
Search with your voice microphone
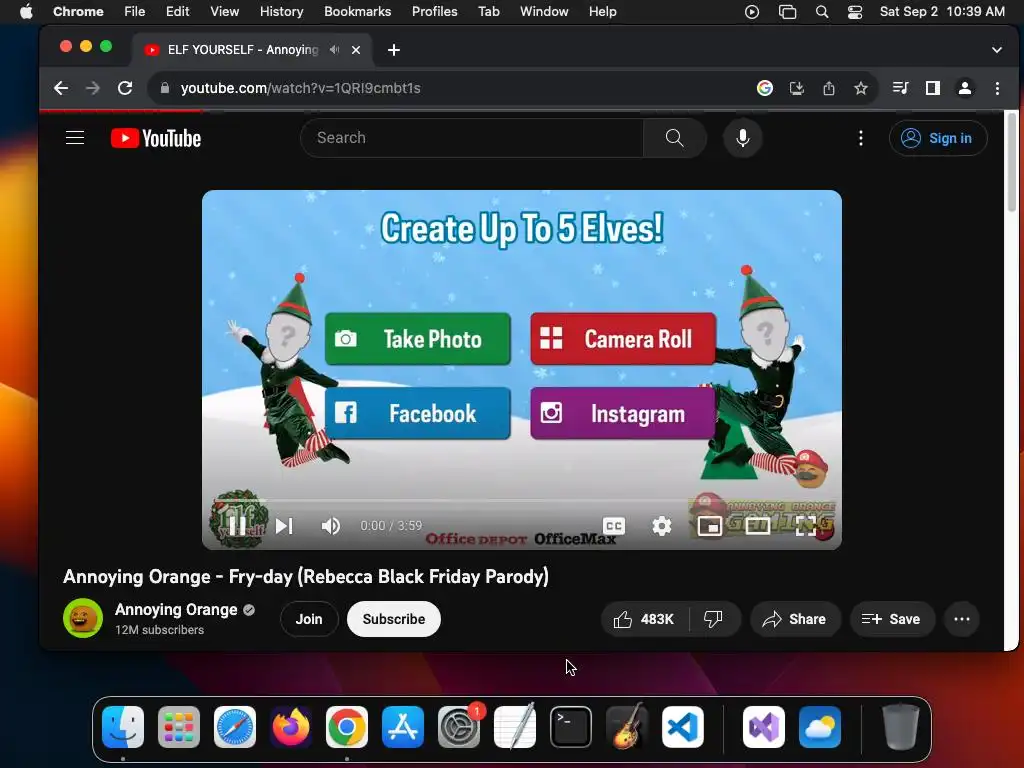743,138
